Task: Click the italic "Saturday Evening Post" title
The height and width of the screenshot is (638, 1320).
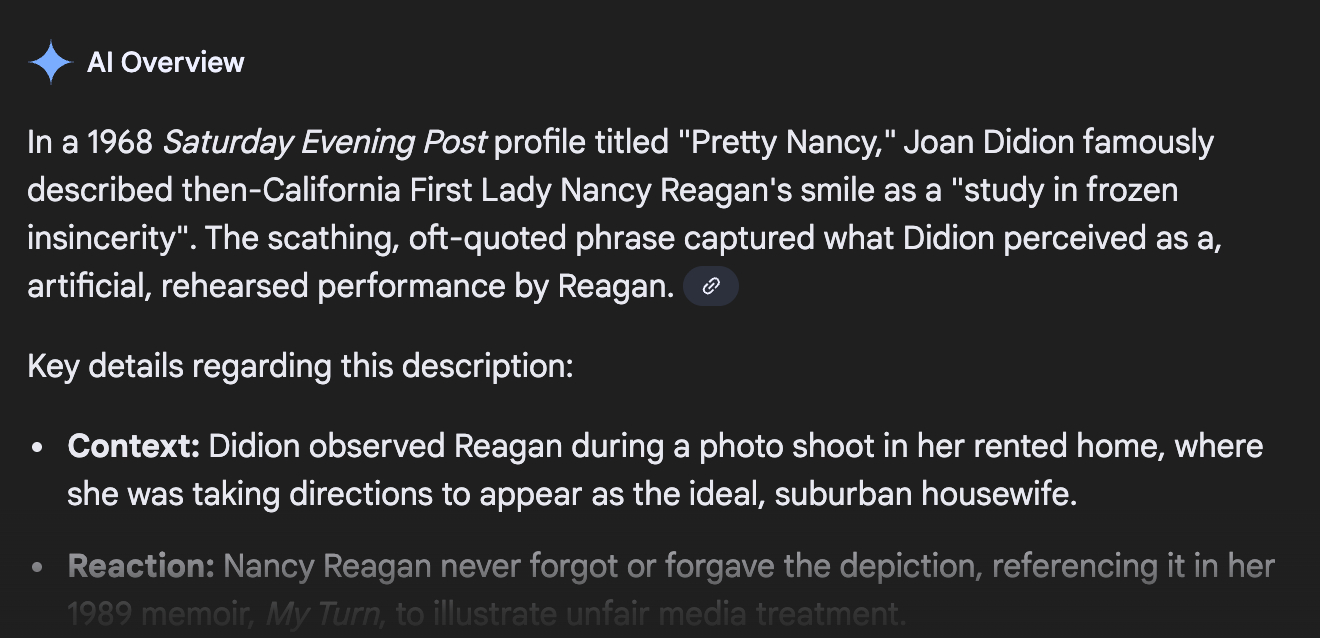Action: tap(325, 143)
